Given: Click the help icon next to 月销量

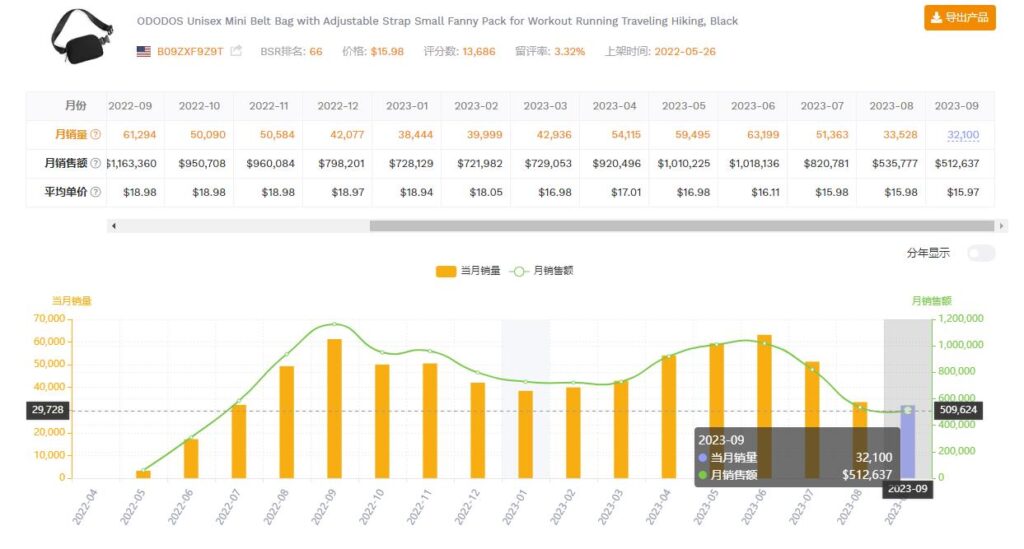Looking at the screenshot, I should click(x=96, y=134).
